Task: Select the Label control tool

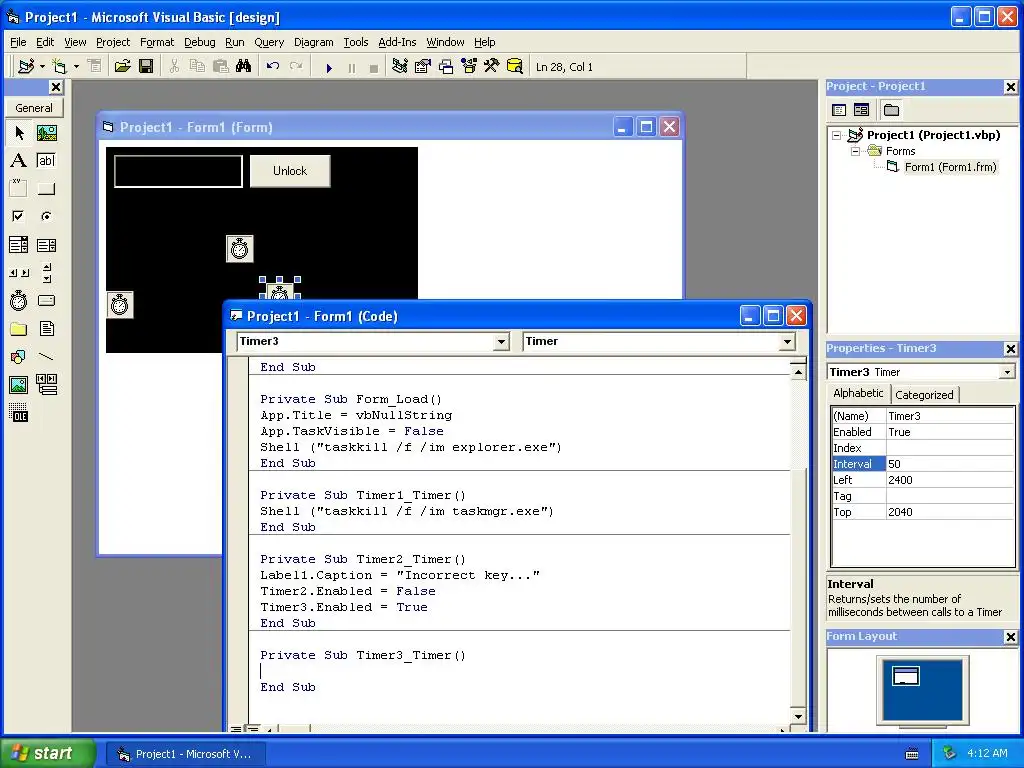Action: (19, 161)
